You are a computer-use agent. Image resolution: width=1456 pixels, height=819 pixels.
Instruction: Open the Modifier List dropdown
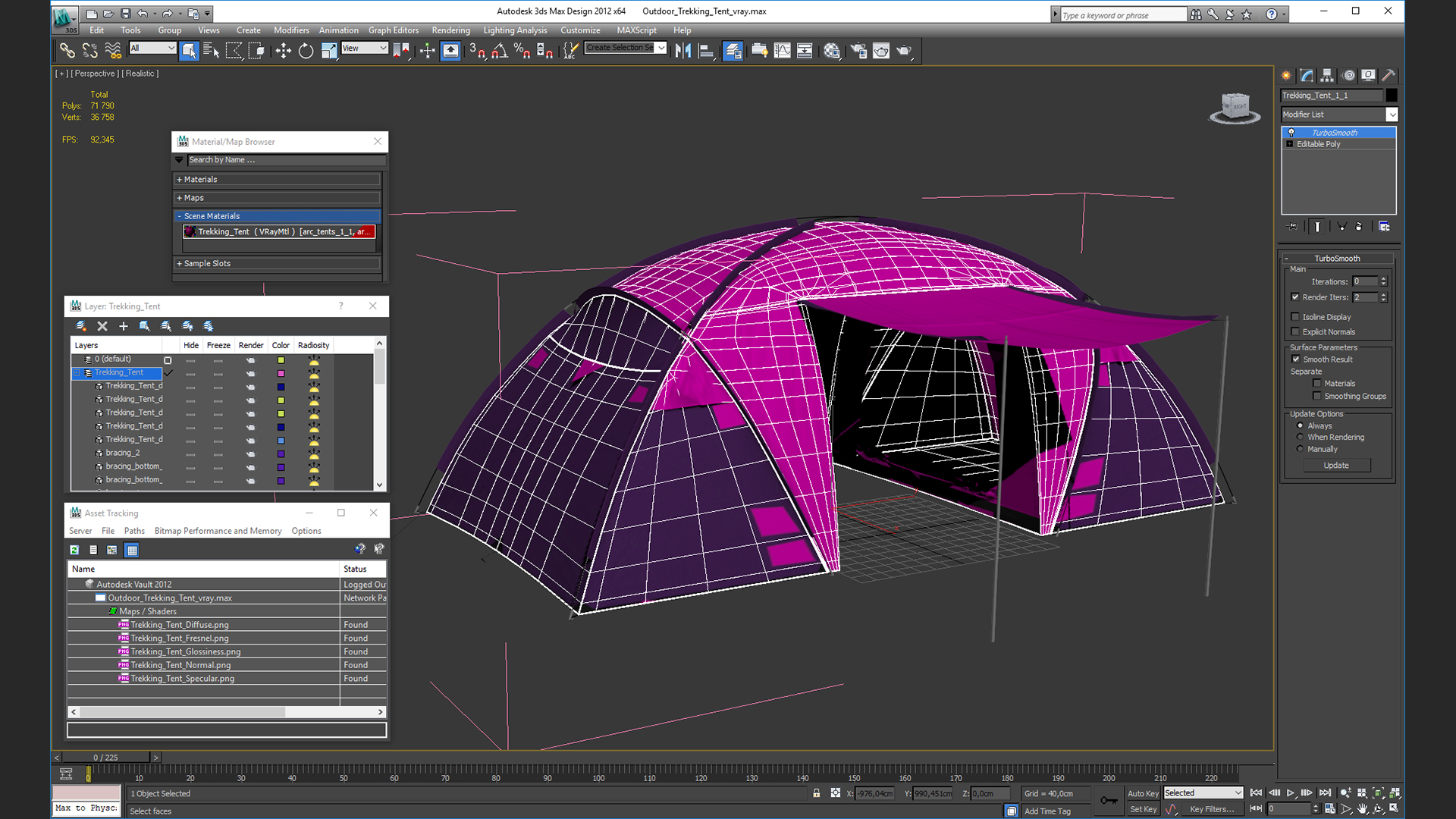tap(1392, 115)
